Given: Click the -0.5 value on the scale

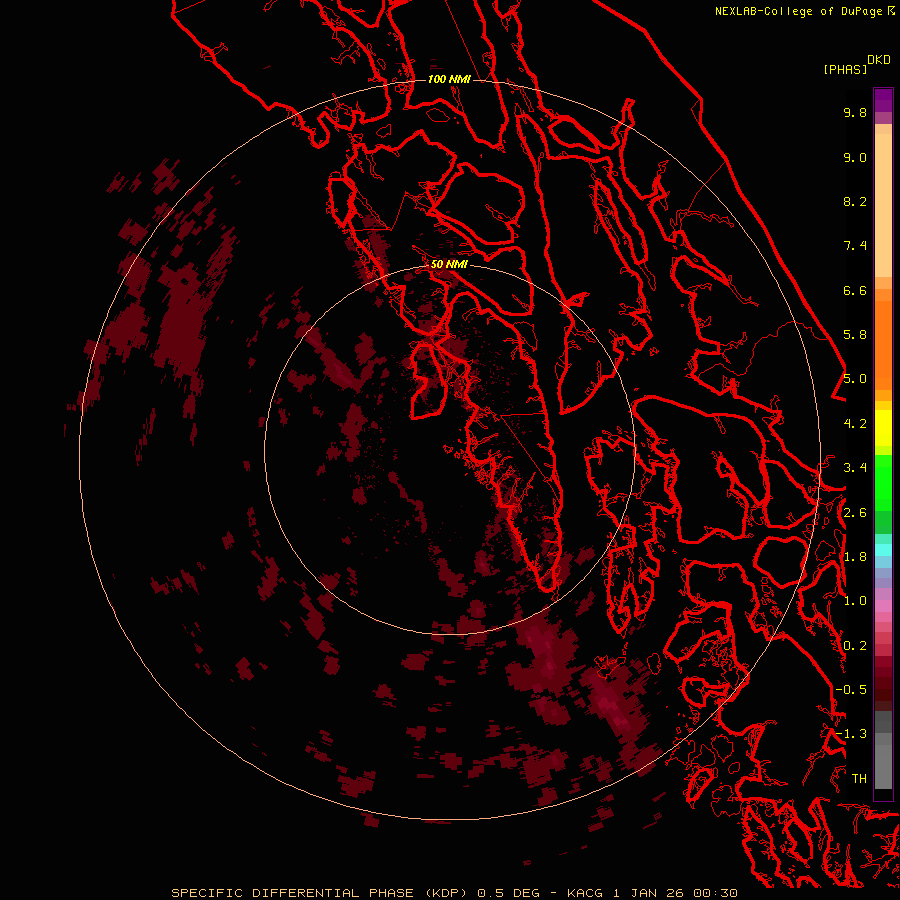Looking at the screenshot, I should pos(851,690).
